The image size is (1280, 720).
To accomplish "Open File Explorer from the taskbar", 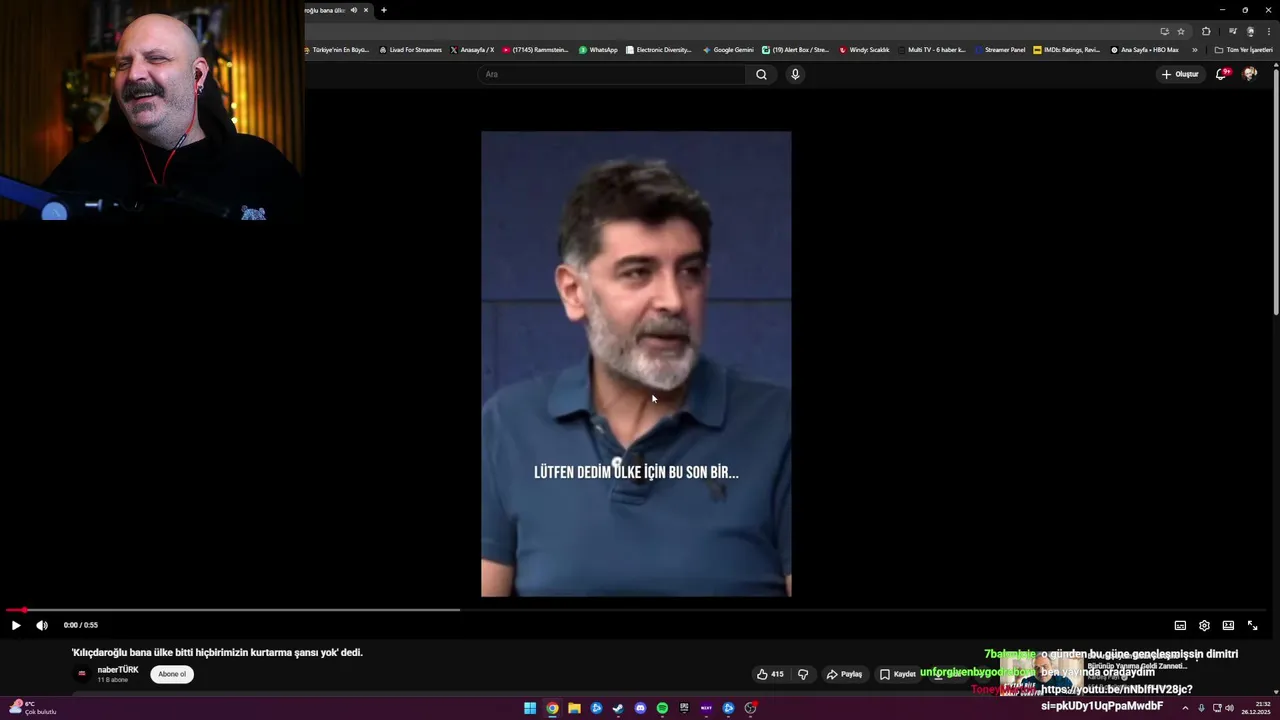I will tap(574, 708).
